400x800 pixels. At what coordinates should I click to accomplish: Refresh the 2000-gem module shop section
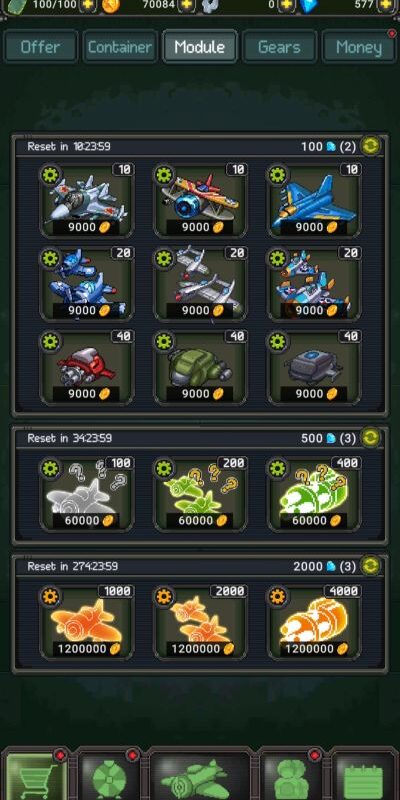370,566
